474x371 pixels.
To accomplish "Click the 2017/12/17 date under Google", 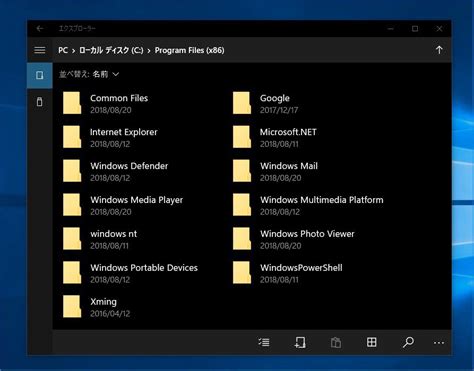I will 279,110.
